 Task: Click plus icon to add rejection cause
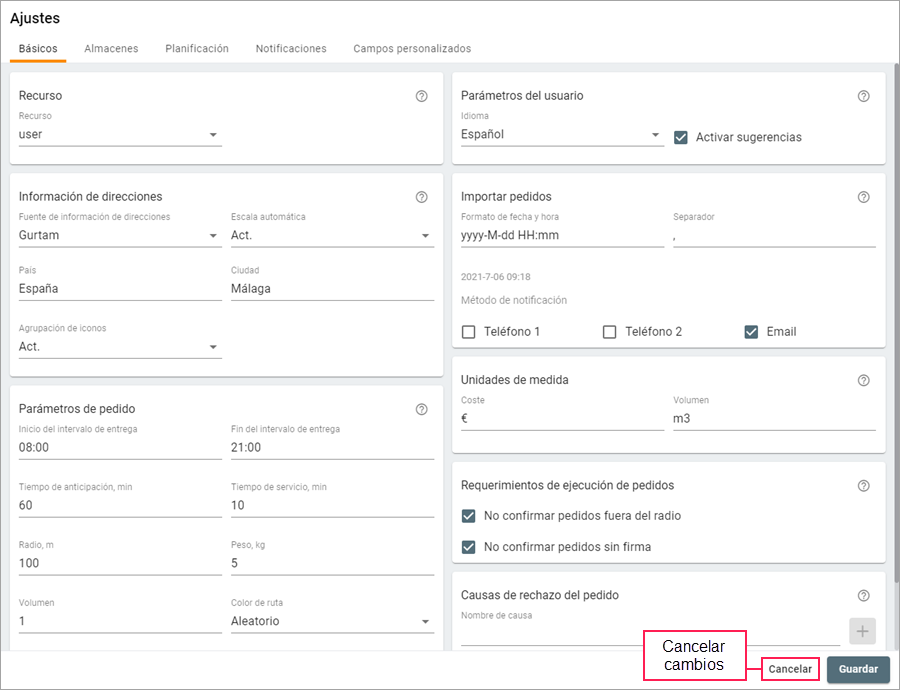[x=862, y=631]
